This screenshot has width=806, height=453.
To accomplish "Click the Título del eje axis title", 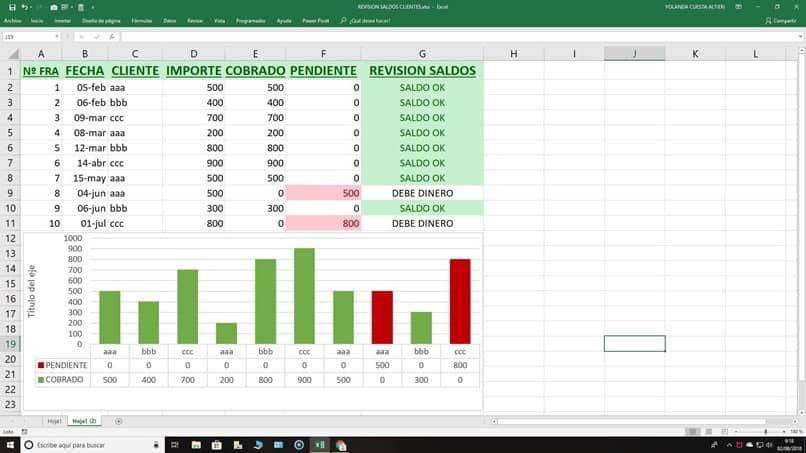I will pos(31,291).
